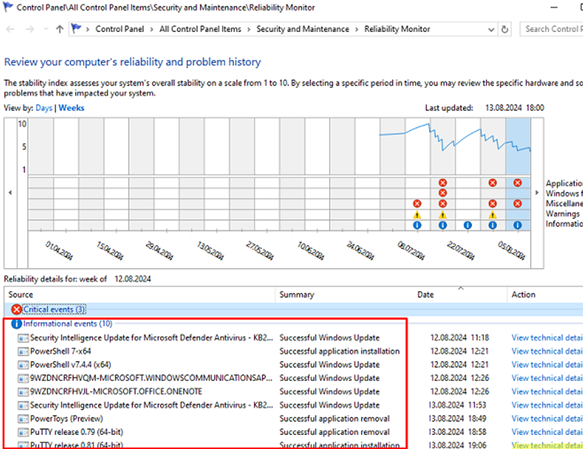
Task: Click the blue info icon beside Informational events
Action: pyautogui.click(x=16, y=324)
